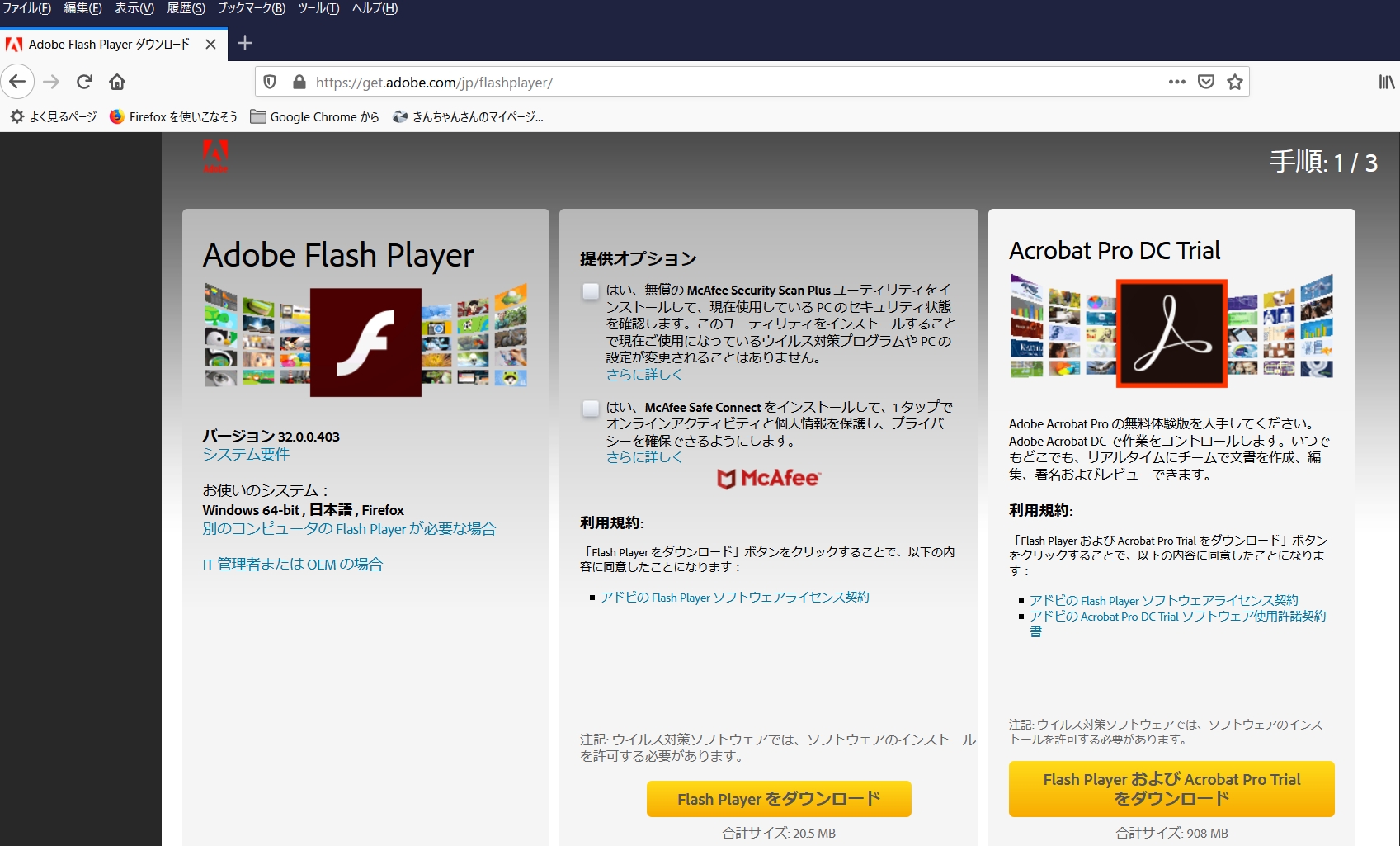Open the Library sidebar icon
Viewport: 1400px width, 846px height.
[x=1387, y=82]
